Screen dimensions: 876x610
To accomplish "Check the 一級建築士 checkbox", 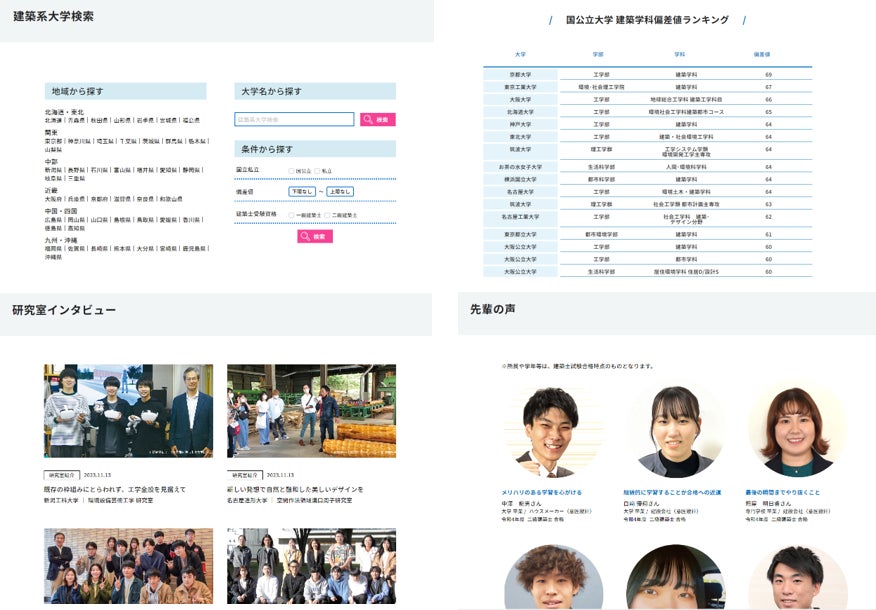I will (x=291, y=215).
